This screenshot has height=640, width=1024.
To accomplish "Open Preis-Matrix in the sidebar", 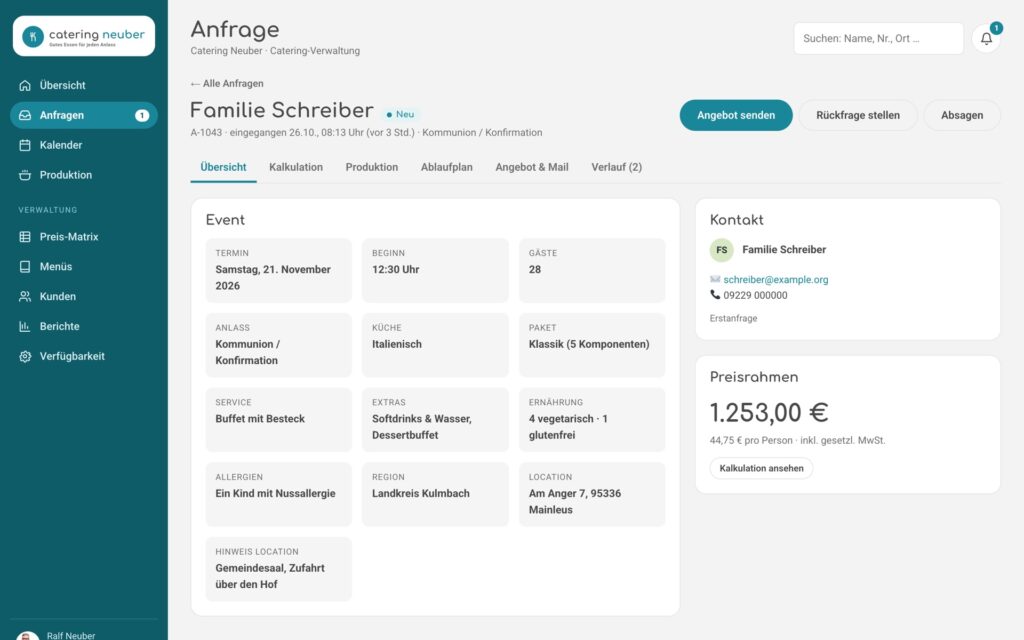I will [x=84, y=237].
